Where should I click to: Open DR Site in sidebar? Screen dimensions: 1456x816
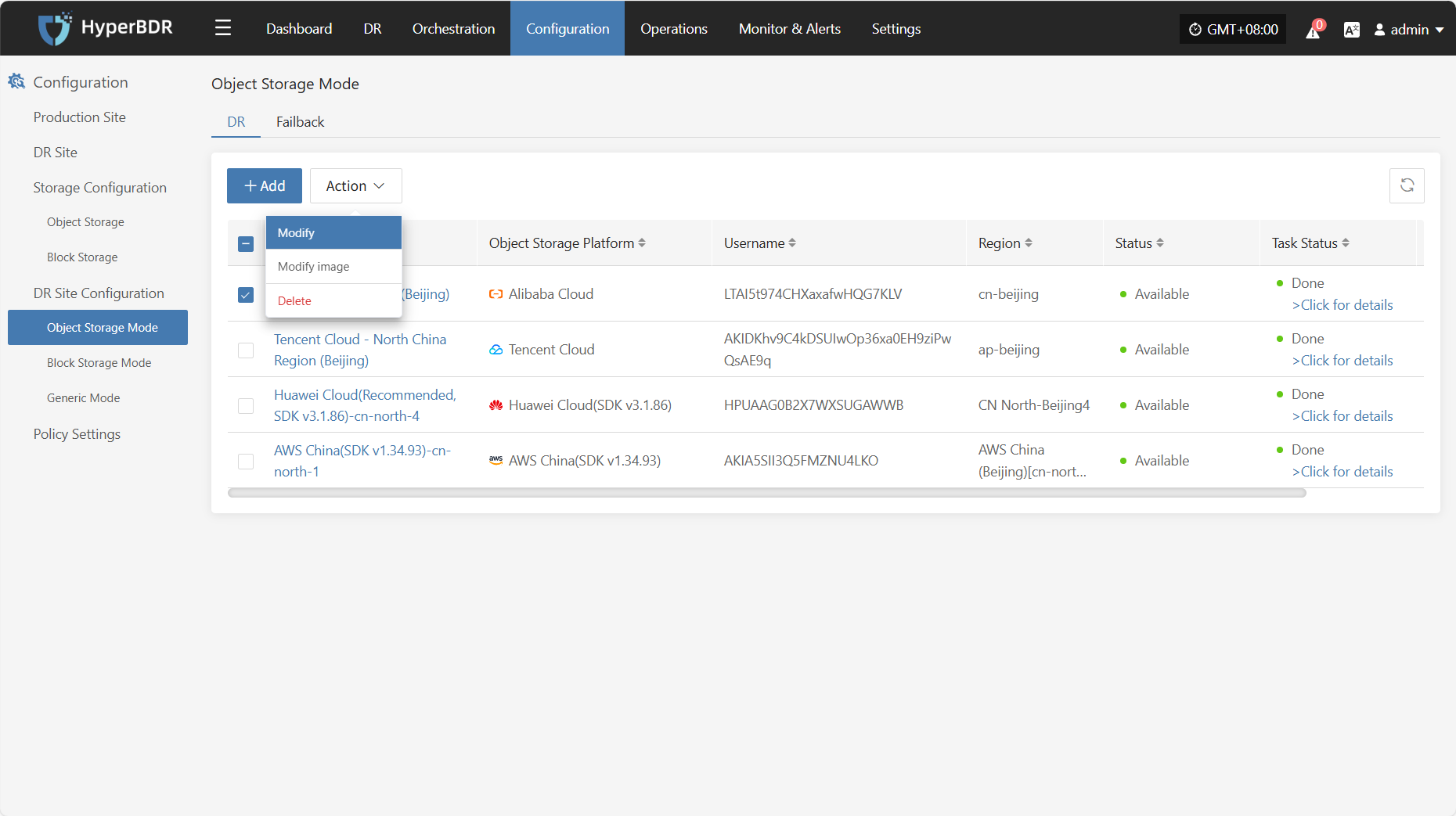coord(56,152)
